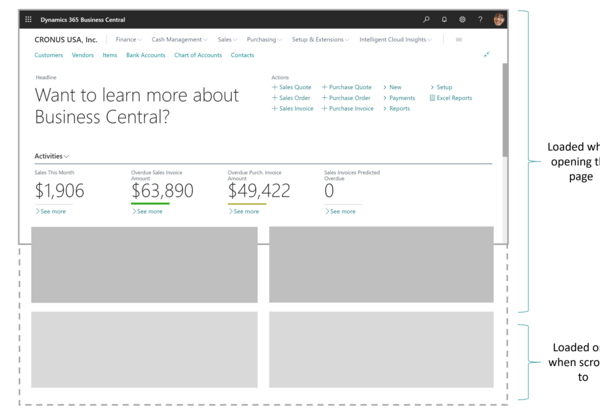Create a new Sales Quote
The width and height of the screenshot is (600, 420).
(x=292, y=87)
